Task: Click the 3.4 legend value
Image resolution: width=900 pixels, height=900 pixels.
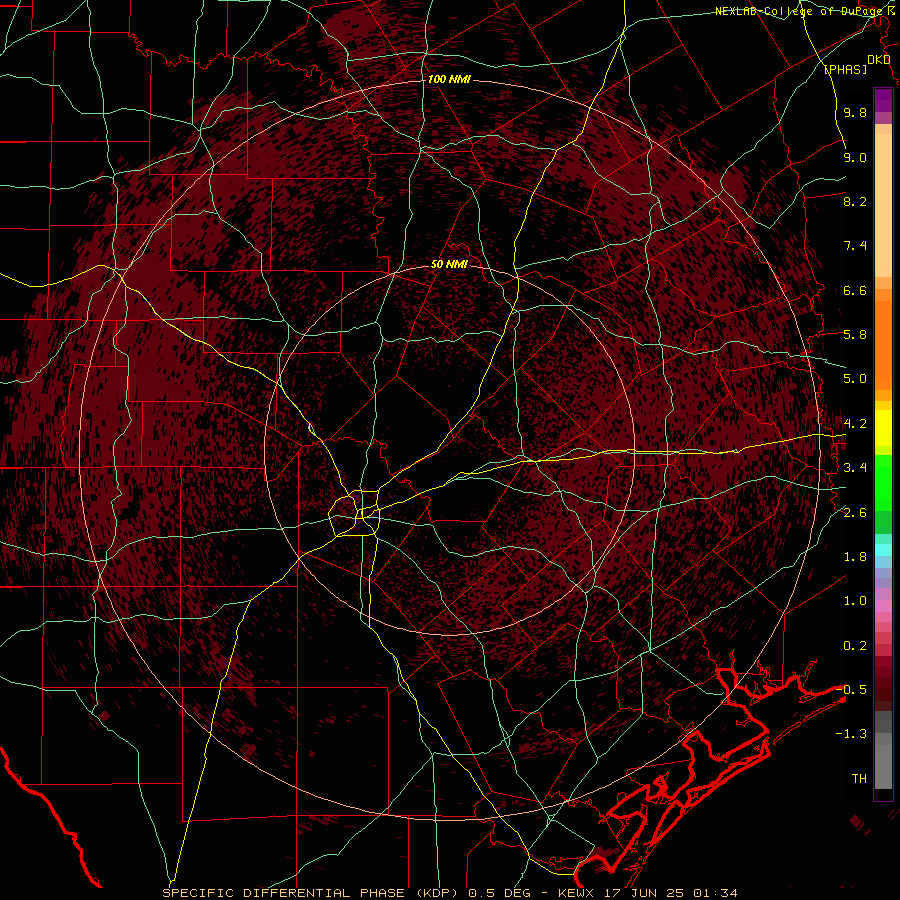Action: coord(855,468)
